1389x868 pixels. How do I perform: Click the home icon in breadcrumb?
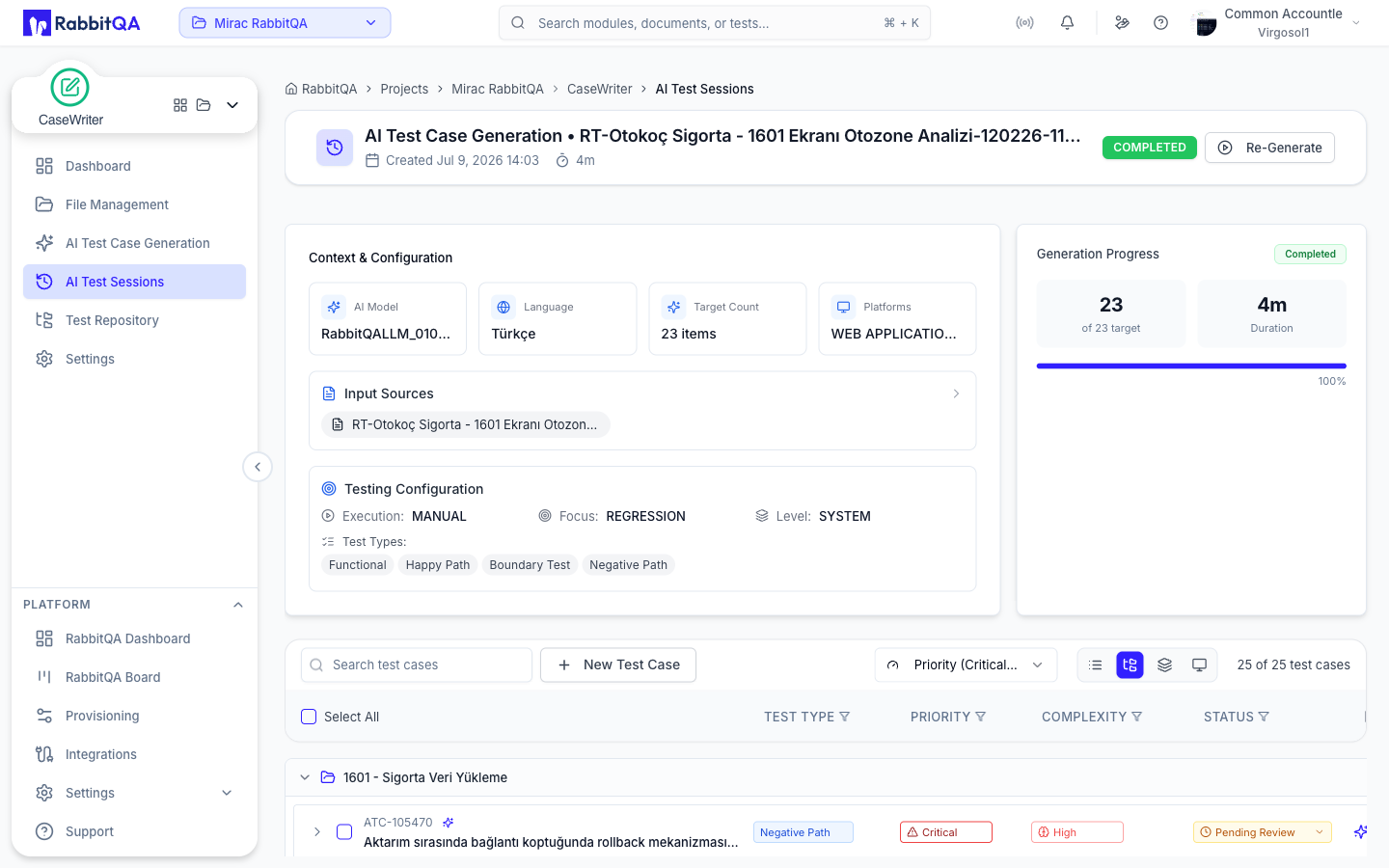point(291,89)
